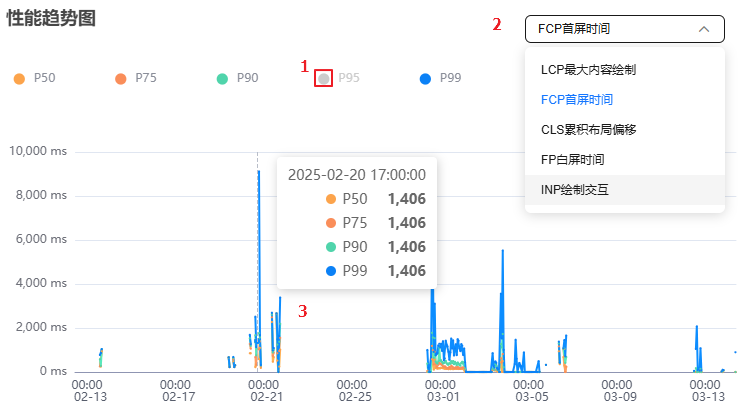Toggle the P50 legend series
Viewport: 745px width, 410px height.
(x=35, y=78)
